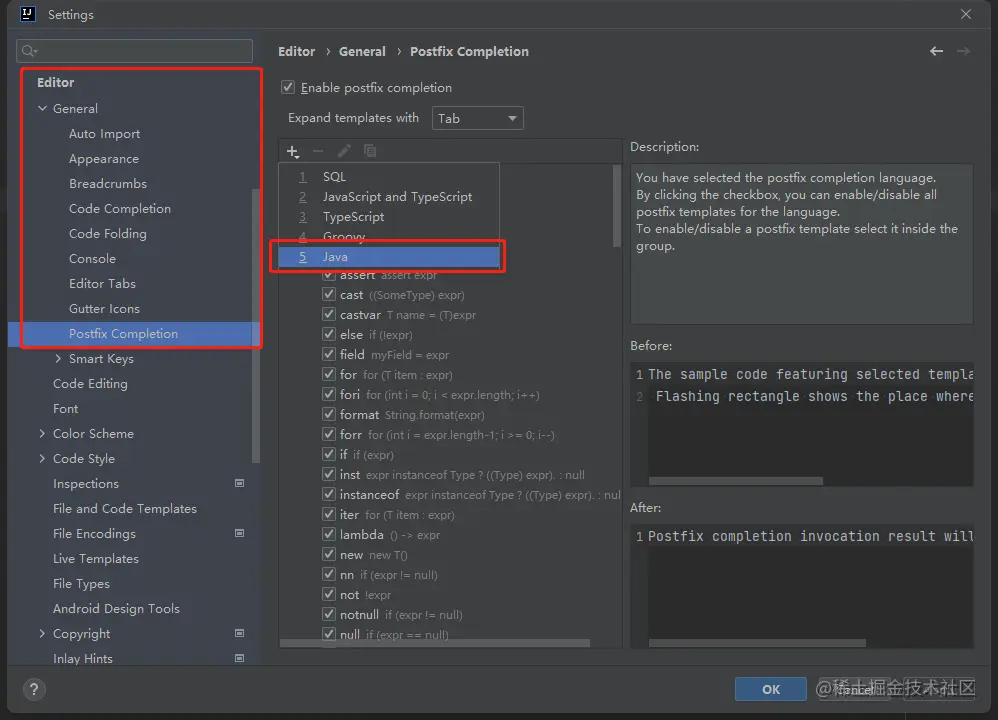
Task: Open File and Code Templates settings
Action: (x=125, y=509)
